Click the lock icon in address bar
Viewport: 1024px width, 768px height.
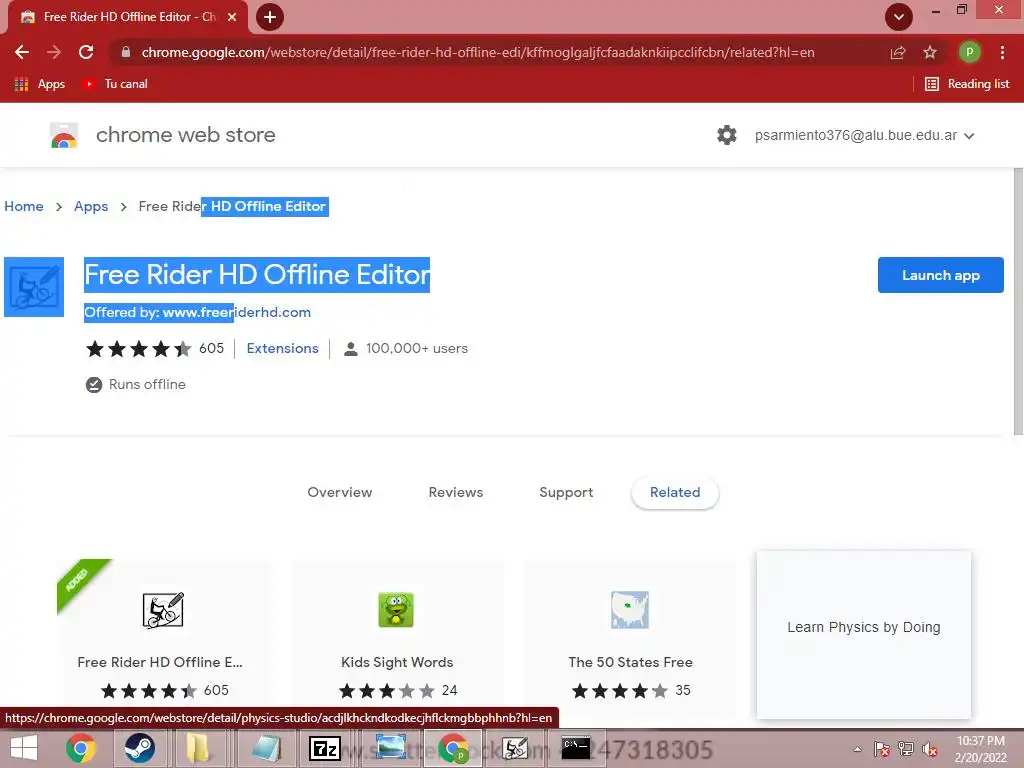(x=125, y=52)
